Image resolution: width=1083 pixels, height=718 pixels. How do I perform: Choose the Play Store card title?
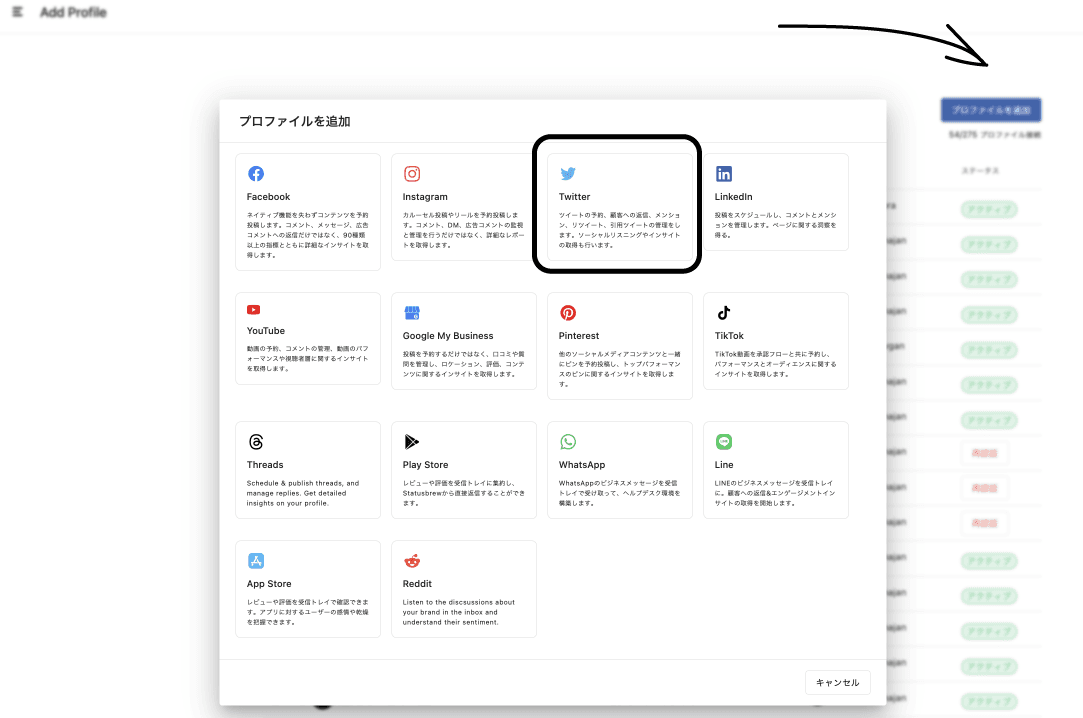pos(425,465)
